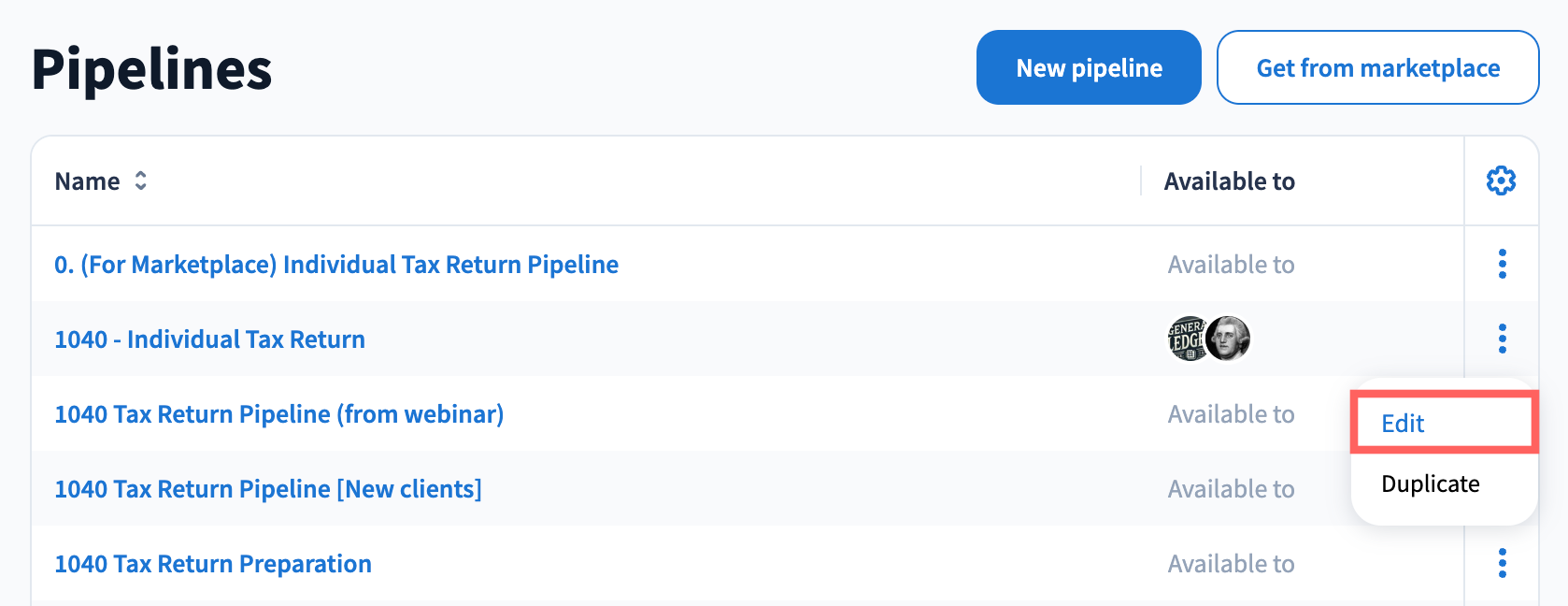Viewport: 1568px width, 606px height.
Task: Click the General Ledger avatar
Action: click(x=1187, y=339)
